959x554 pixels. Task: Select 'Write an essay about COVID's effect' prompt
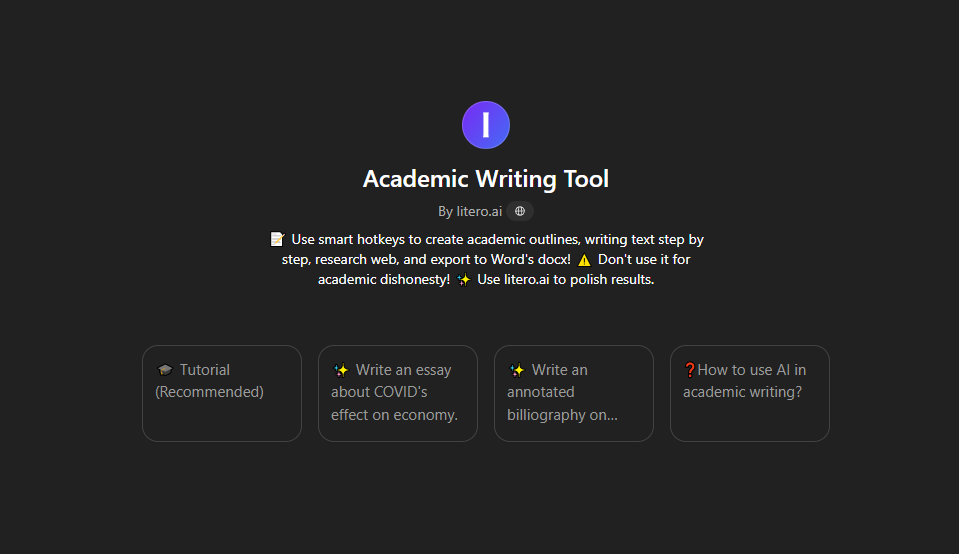[398, 393]
